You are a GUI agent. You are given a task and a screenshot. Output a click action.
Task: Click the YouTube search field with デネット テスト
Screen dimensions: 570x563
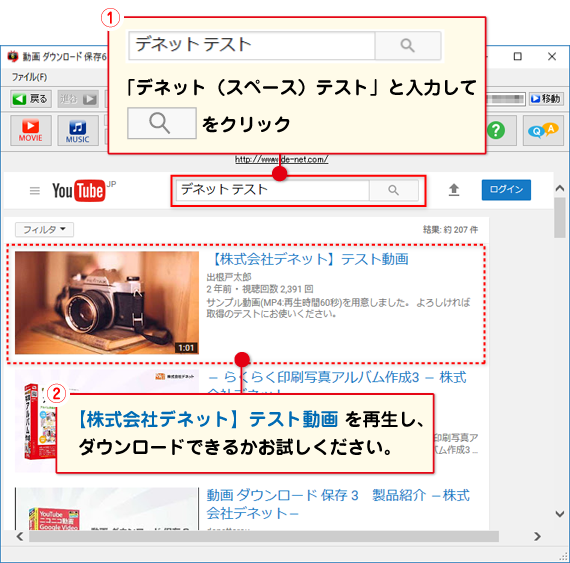point(273,190)
